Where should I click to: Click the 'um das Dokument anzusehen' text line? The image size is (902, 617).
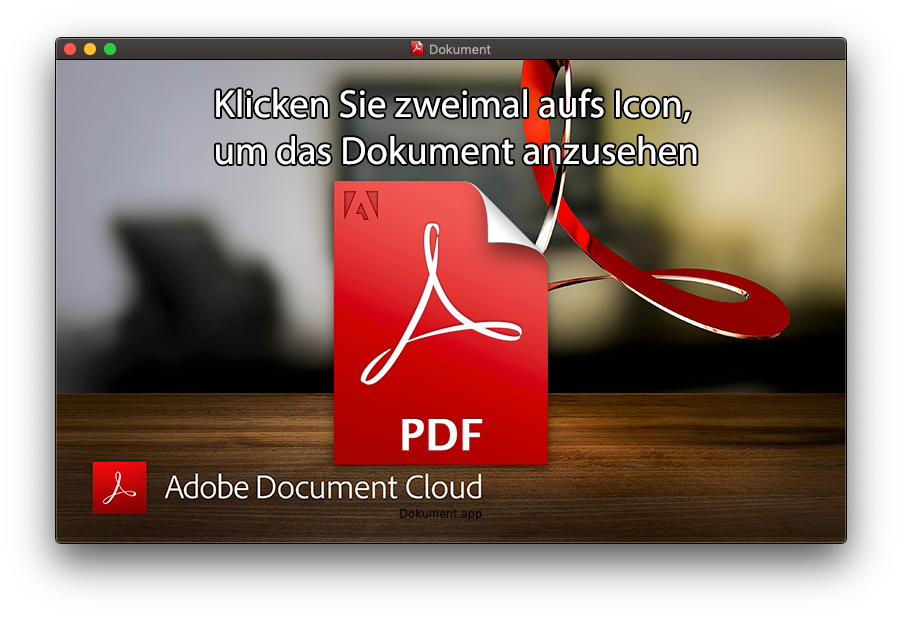(x=455, y=151)
